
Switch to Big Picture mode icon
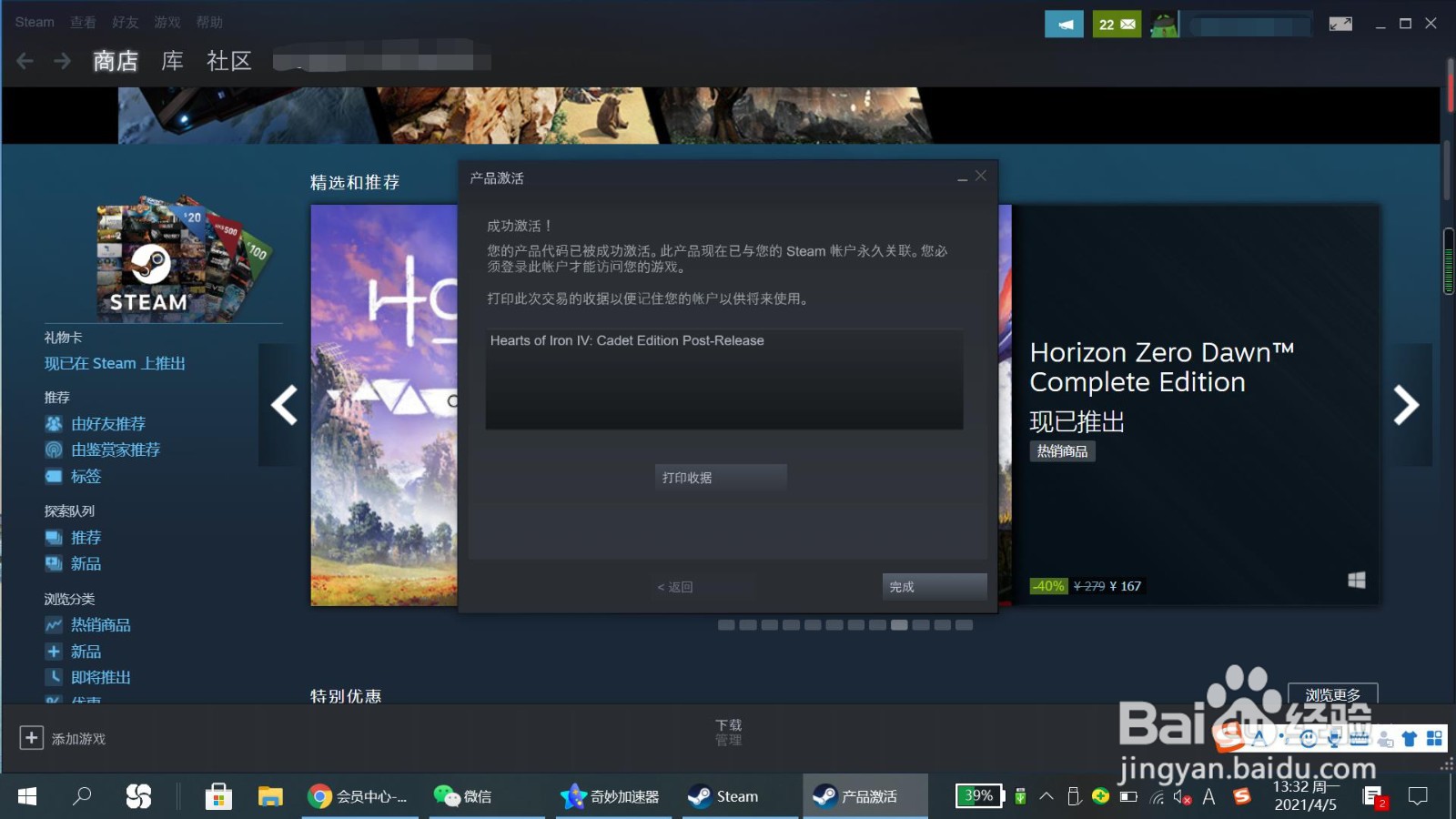click(x=1340, y=24)
